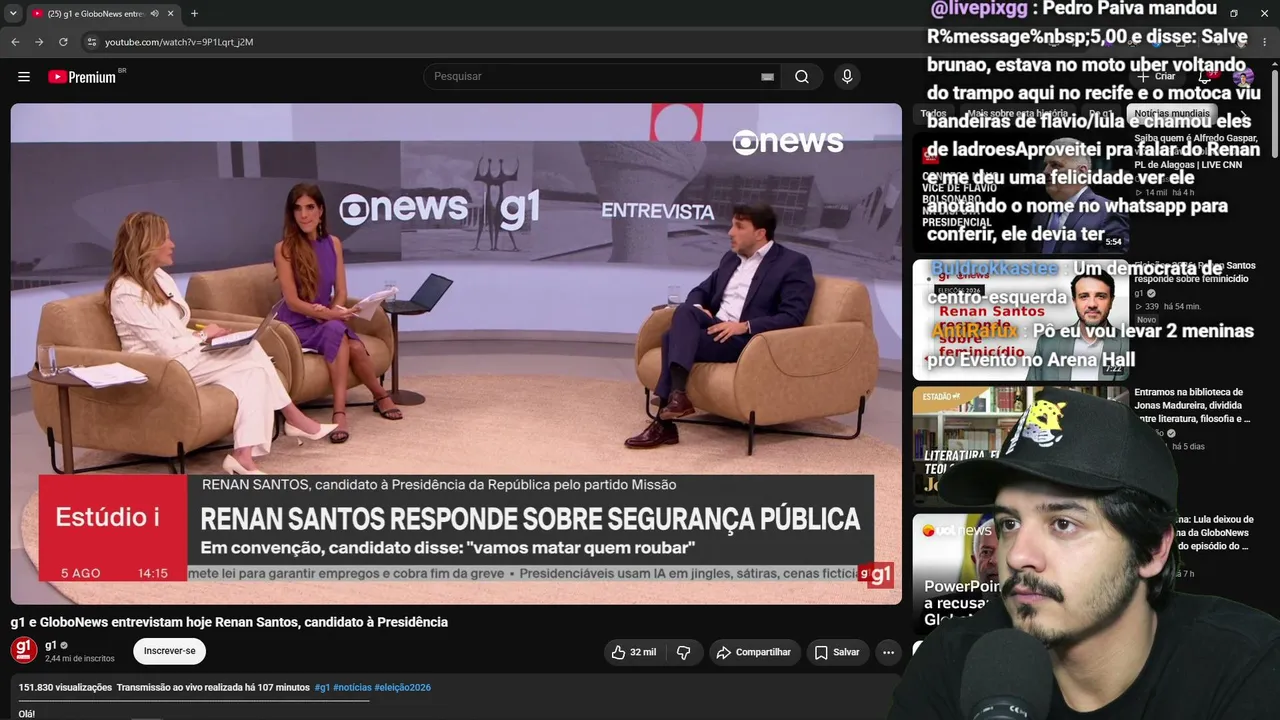Click the video player showing Renan Santos interview

click(x=456, y=354)
